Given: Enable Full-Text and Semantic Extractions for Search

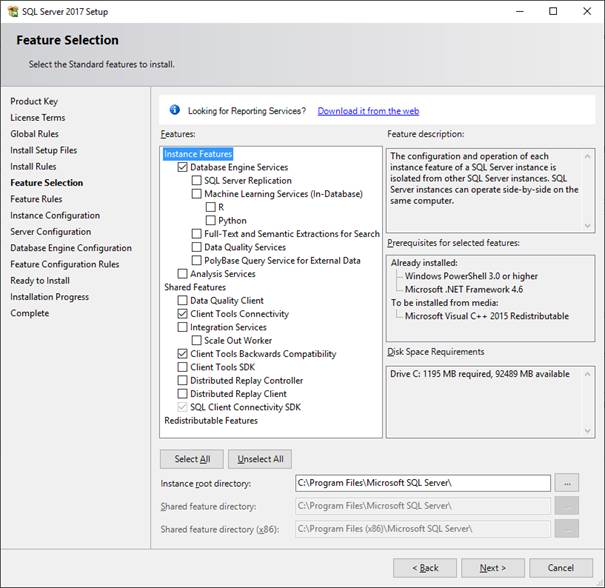Looking at the screenshot, I should click(196, 234).
